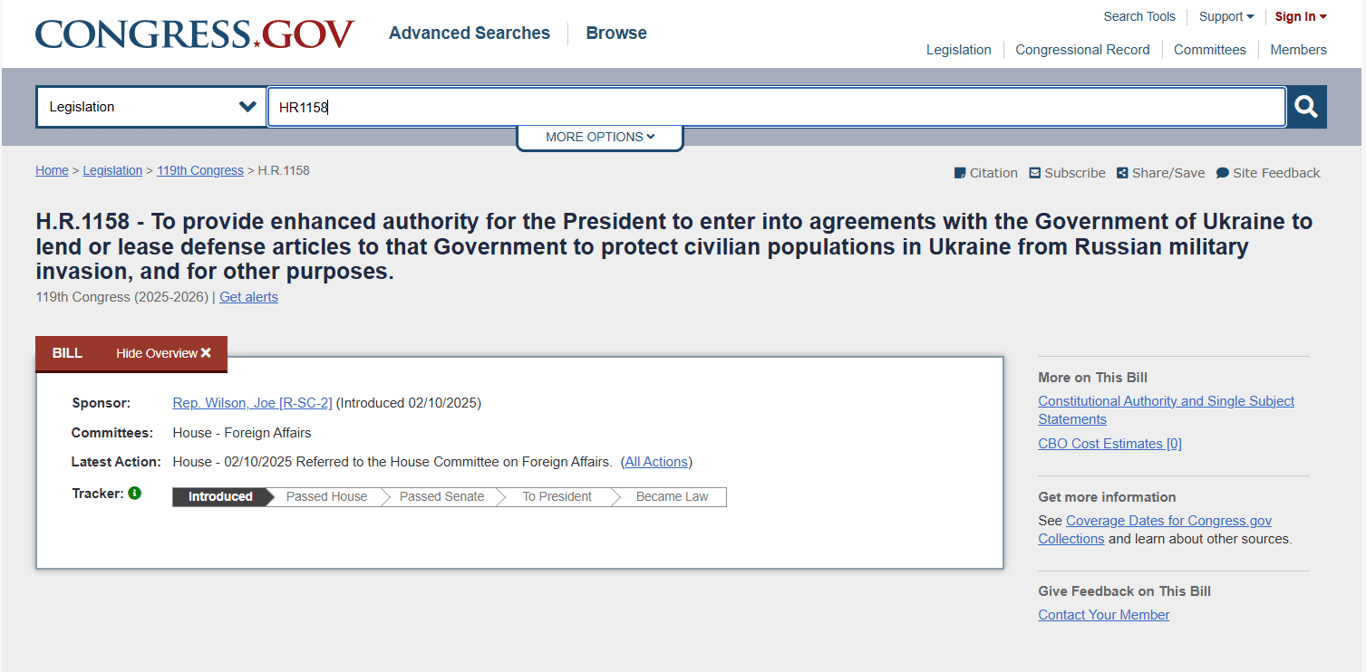Click the Citation icon
Screen dimensions: 1366x672
pyautogui.click(x=960, y=173)
